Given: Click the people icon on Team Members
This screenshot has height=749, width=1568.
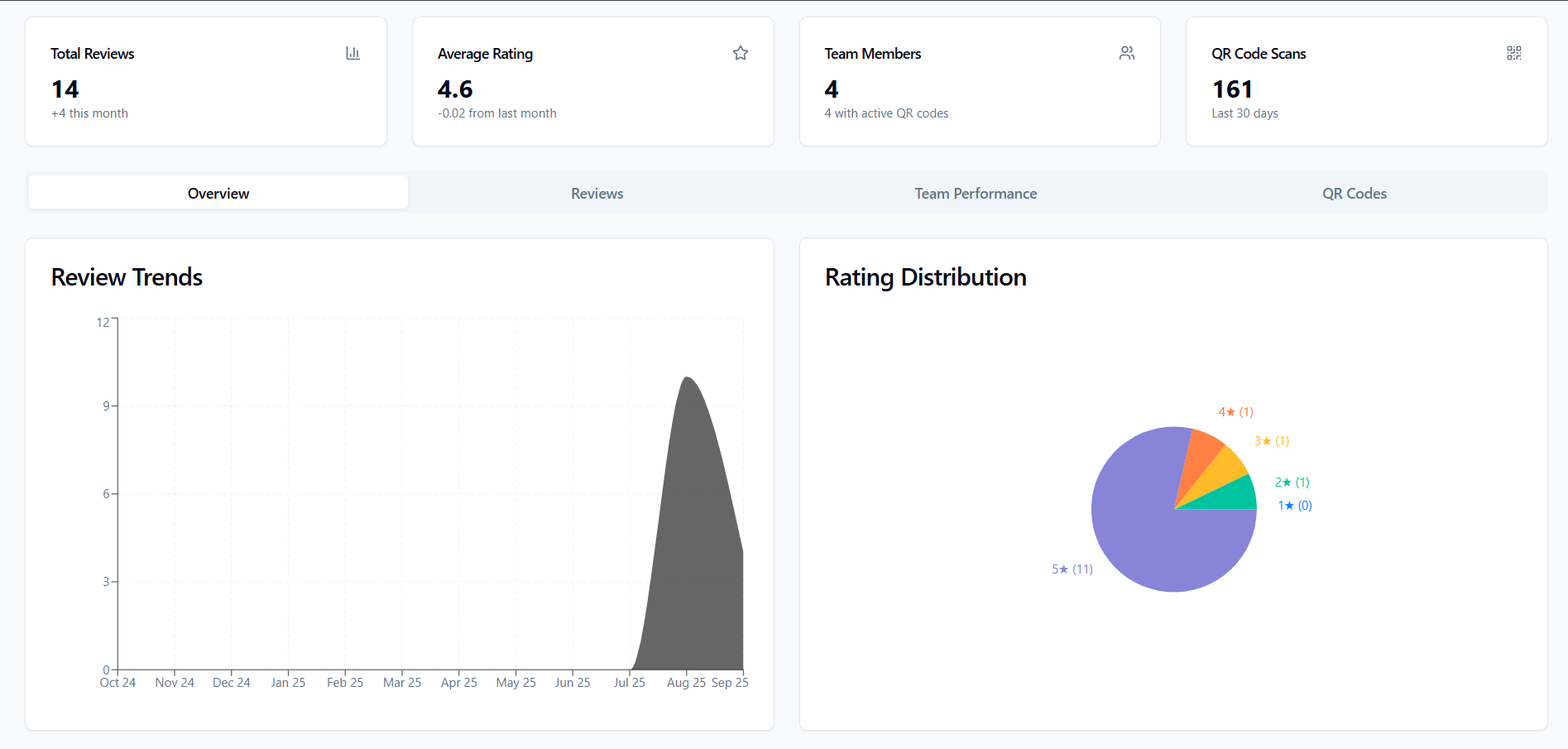Looking at the screenshot, I should point(1126,53).
